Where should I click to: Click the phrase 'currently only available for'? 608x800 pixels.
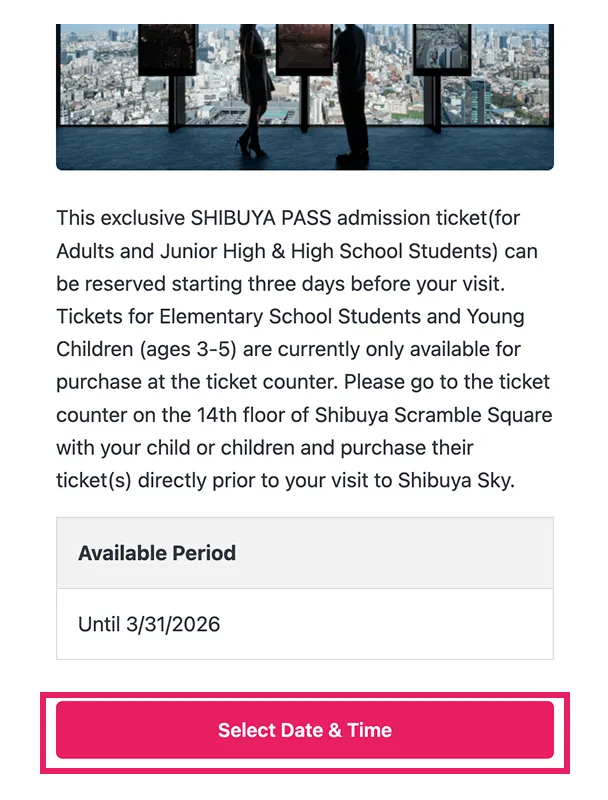[x=400, y=349]
